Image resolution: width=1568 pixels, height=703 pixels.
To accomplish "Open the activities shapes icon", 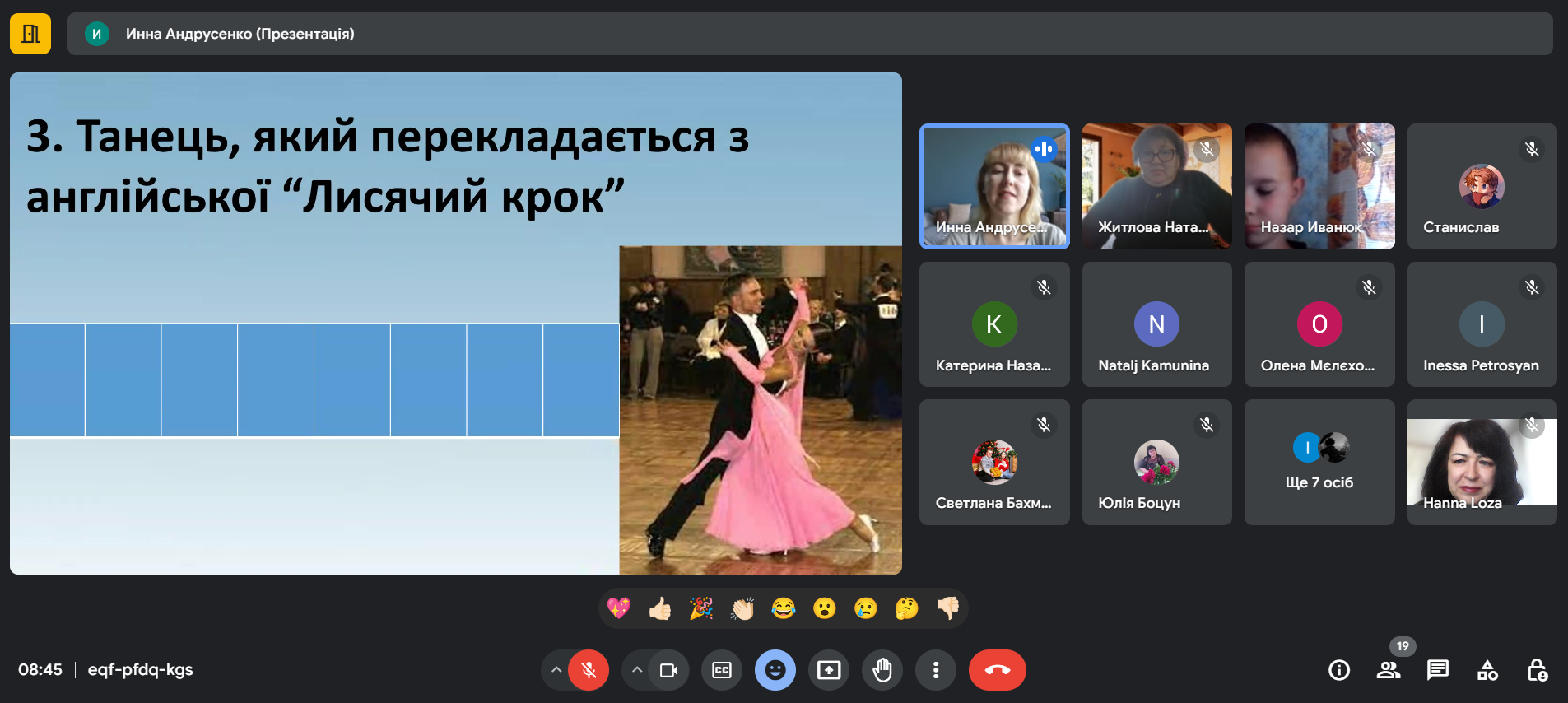I will pos(1487,670).
